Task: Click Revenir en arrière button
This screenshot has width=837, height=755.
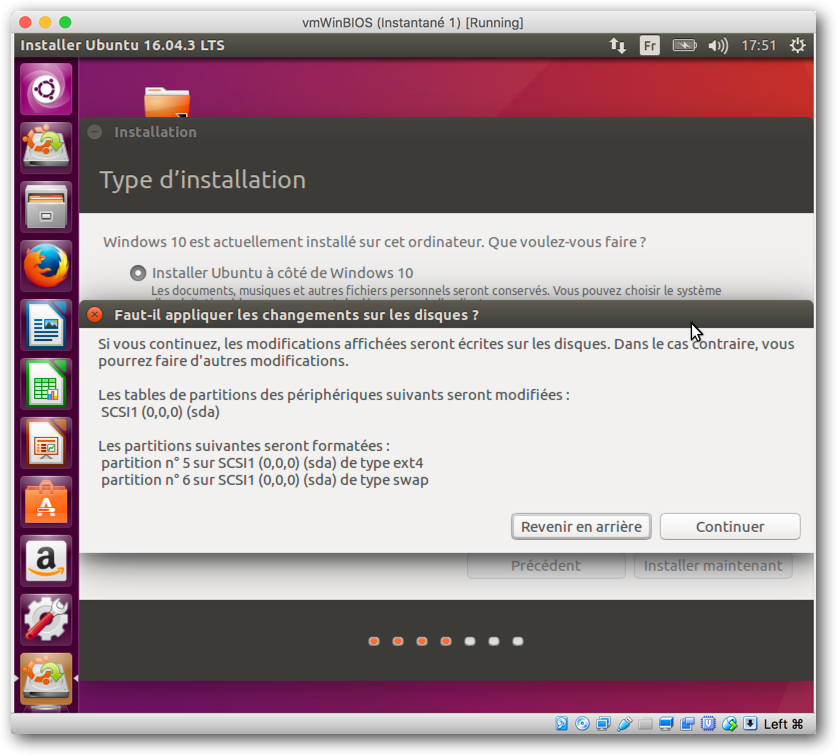Action: 581,526
